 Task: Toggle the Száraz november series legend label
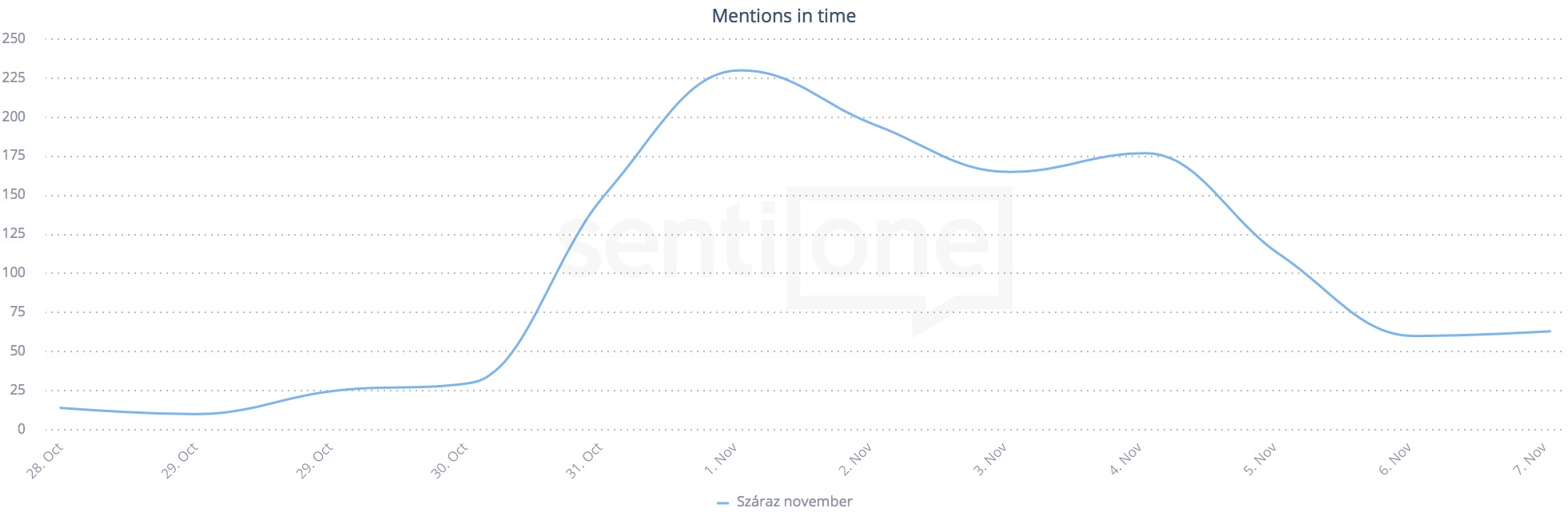[794, 502]
